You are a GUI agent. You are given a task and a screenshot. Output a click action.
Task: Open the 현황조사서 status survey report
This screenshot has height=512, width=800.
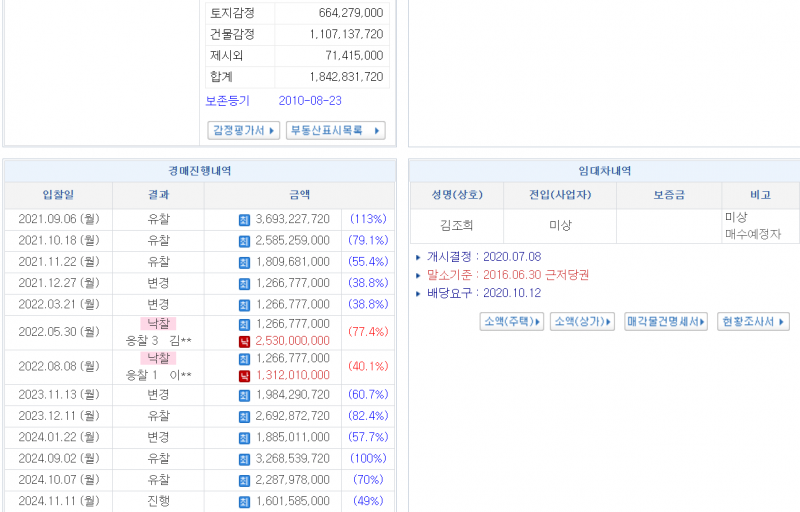coord(754,322)
